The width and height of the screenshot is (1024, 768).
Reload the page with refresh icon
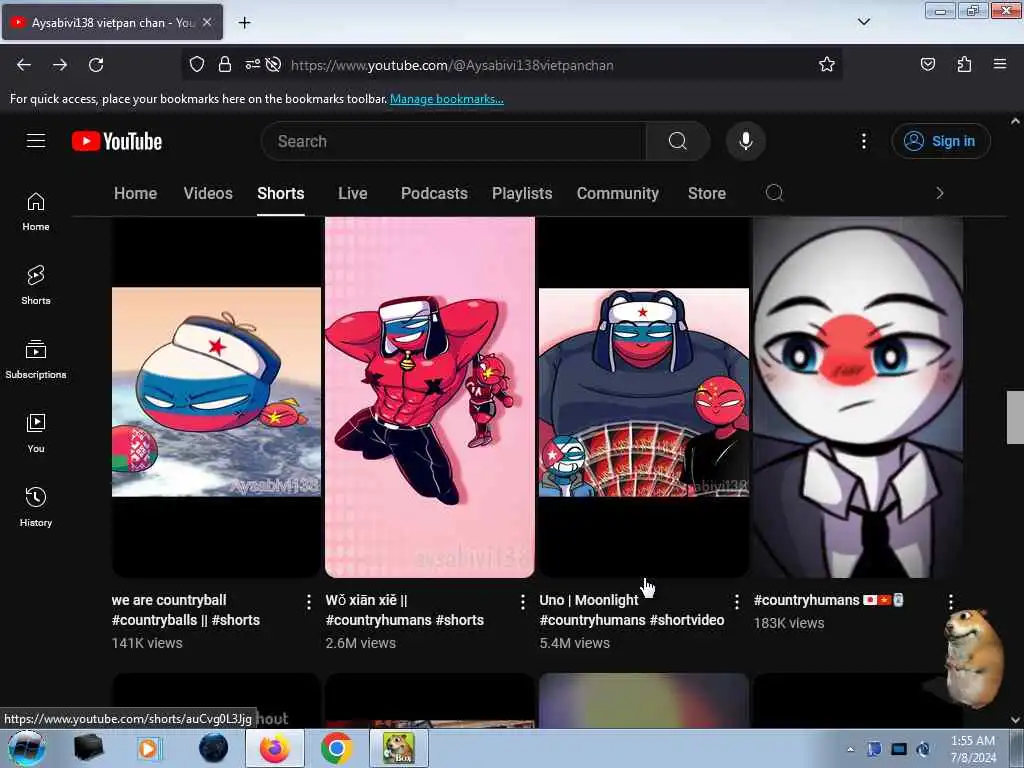(x=96, y=65)
